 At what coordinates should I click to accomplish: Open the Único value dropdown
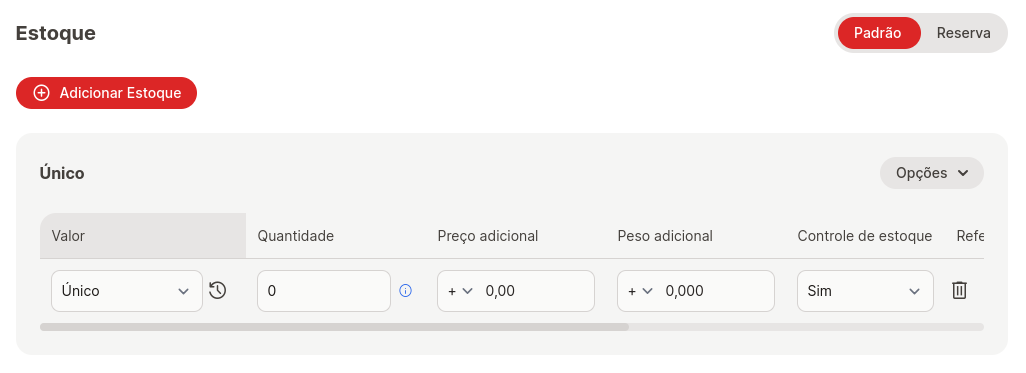click(127, 291)
